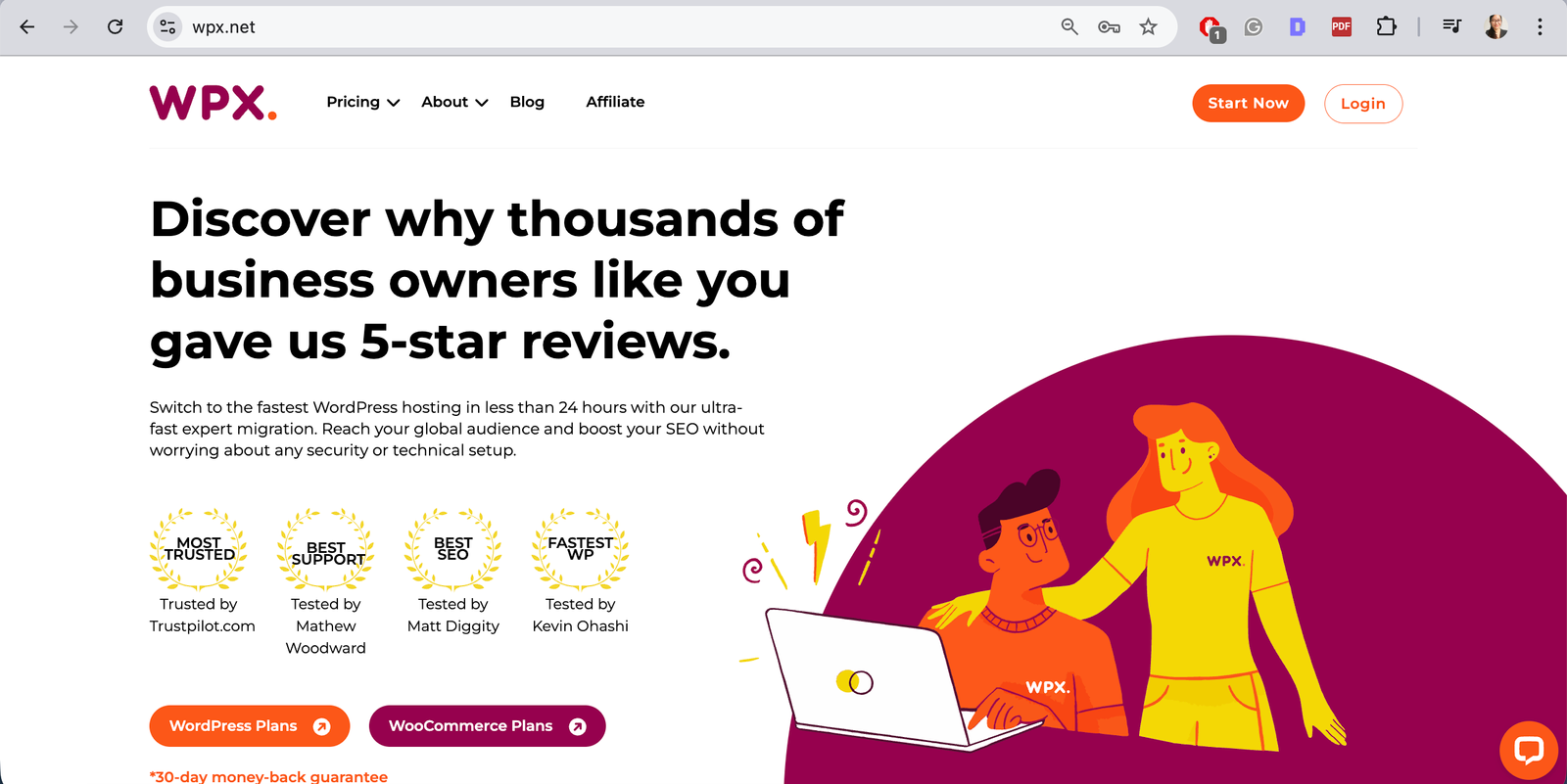Open Chrome's three-dot menu

(x=1540, y=26)
